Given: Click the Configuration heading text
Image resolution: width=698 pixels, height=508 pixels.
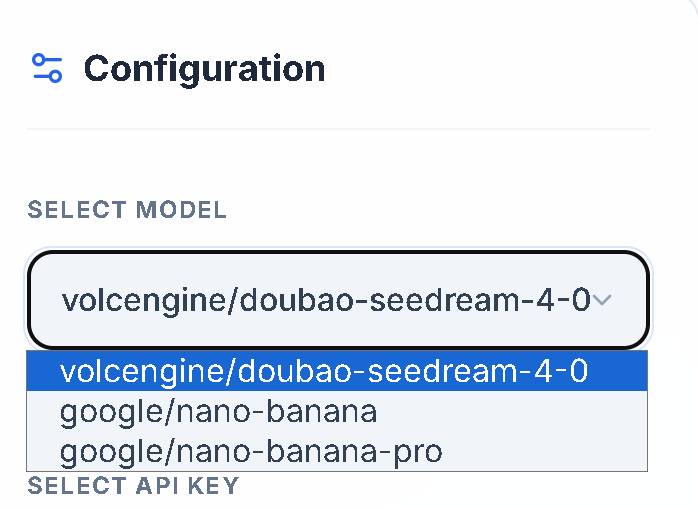Looking at the screenshot, I should (x=204, y=68).
